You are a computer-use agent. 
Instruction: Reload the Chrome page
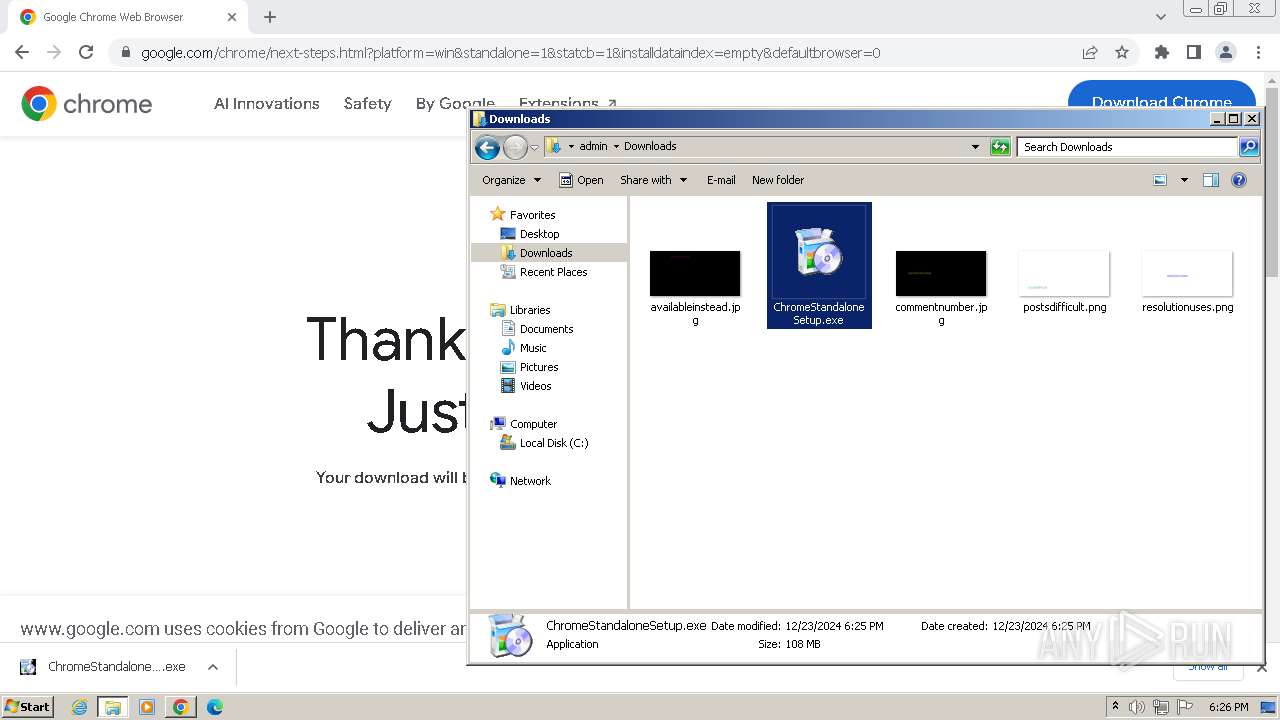(x=86, y=53)
